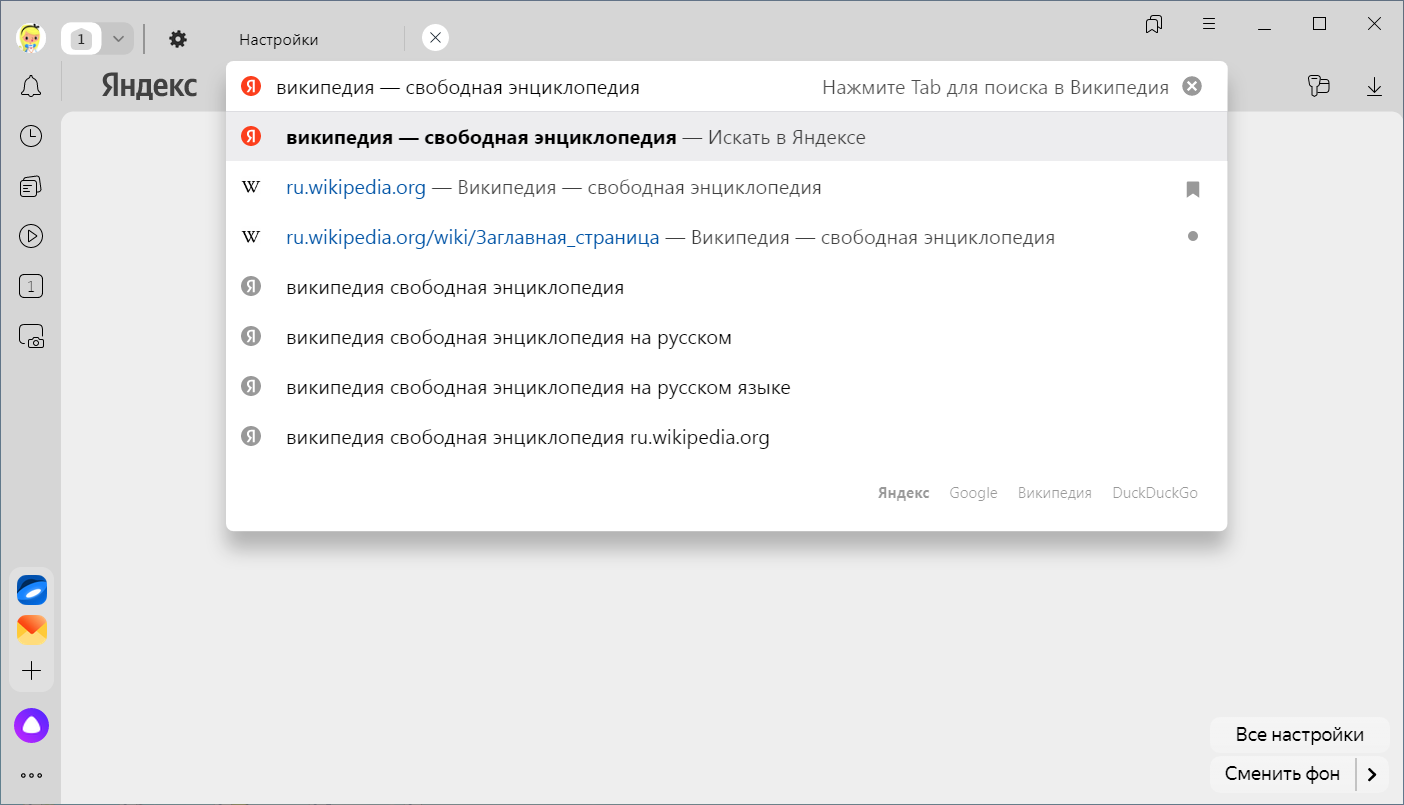Open the sidebar three-dots more options
Screen dimensions: 1404x805
pos(31,775)
